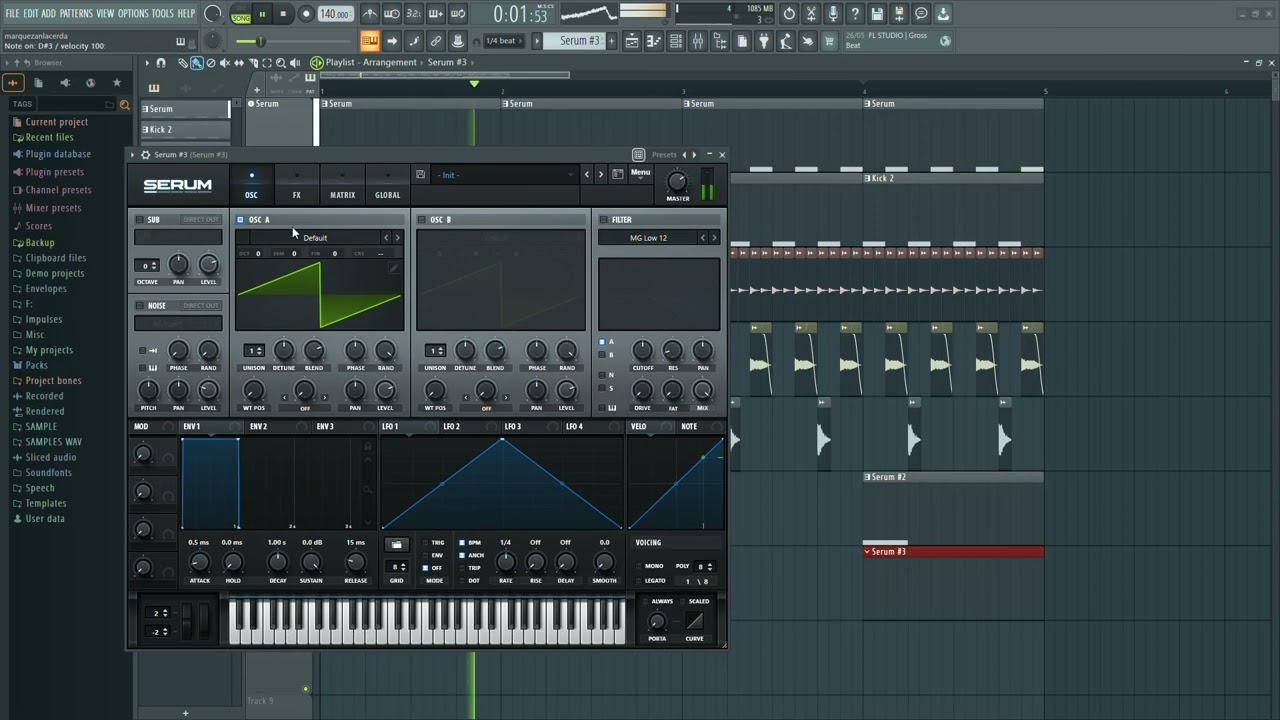Click the LFO TRIG mode checkbox
The image size is (1280, 720).
tap(427, 543)
